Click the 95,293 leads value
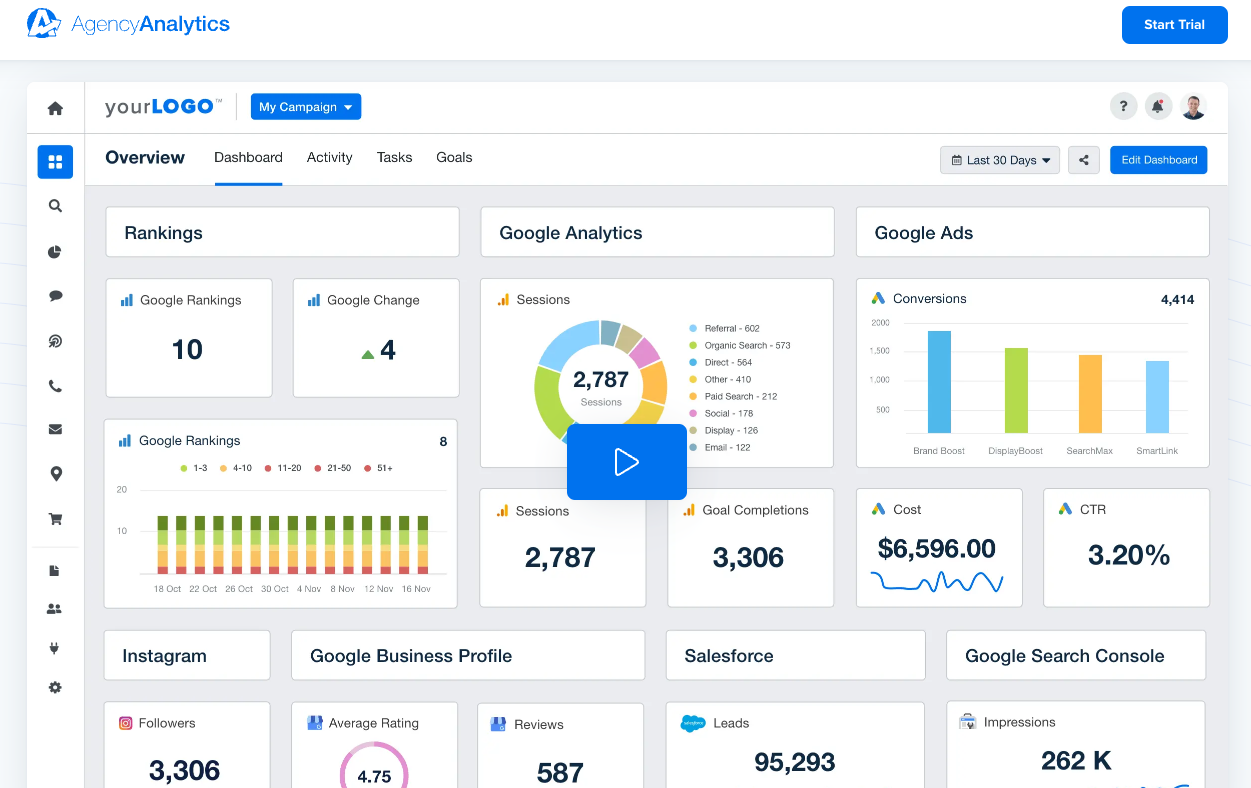This screenshot has width=1251, height=788. (x=795, y=762)
